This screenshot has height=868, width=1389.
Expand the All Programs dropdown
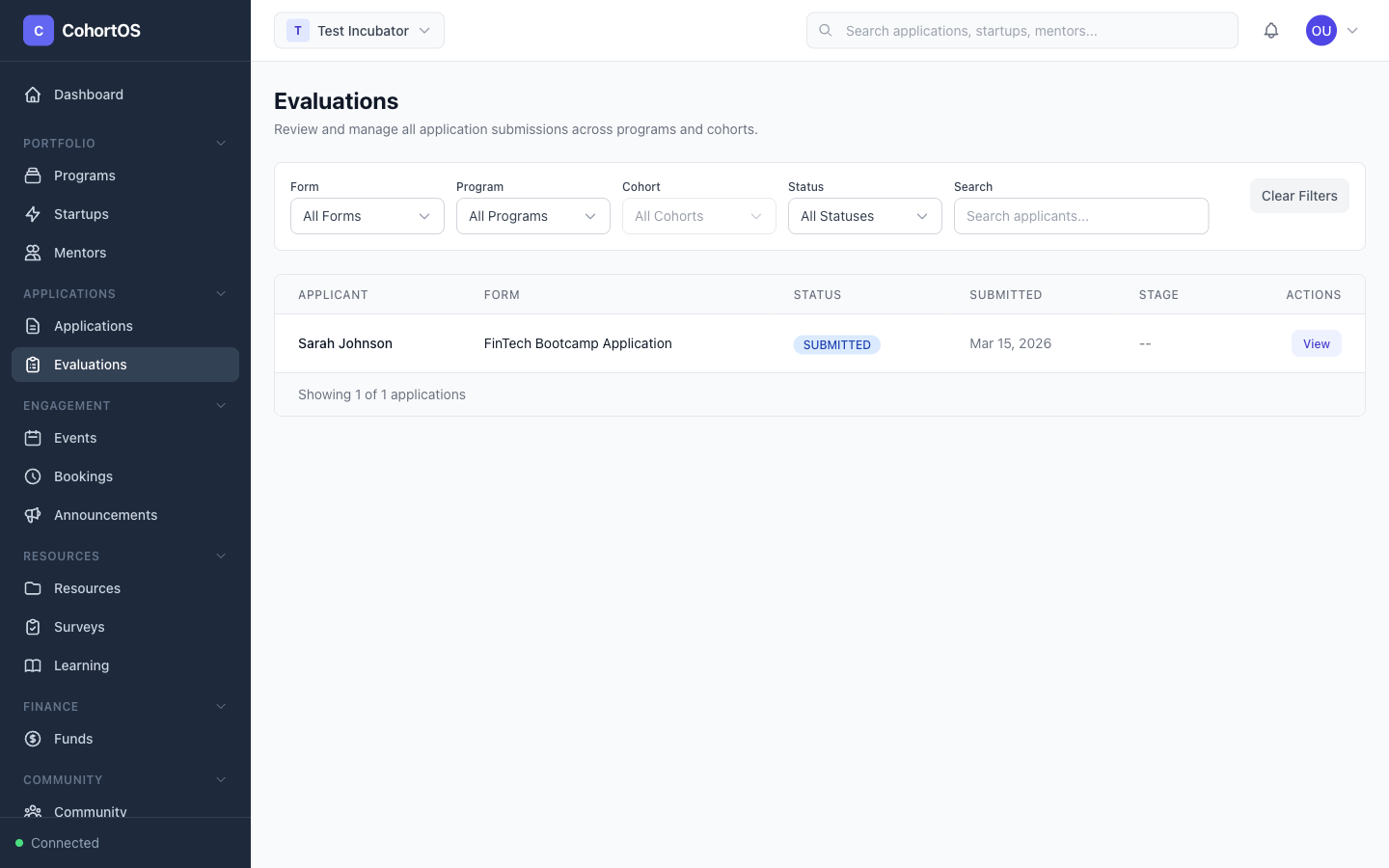pyautogui.click(x=532, y=216)
